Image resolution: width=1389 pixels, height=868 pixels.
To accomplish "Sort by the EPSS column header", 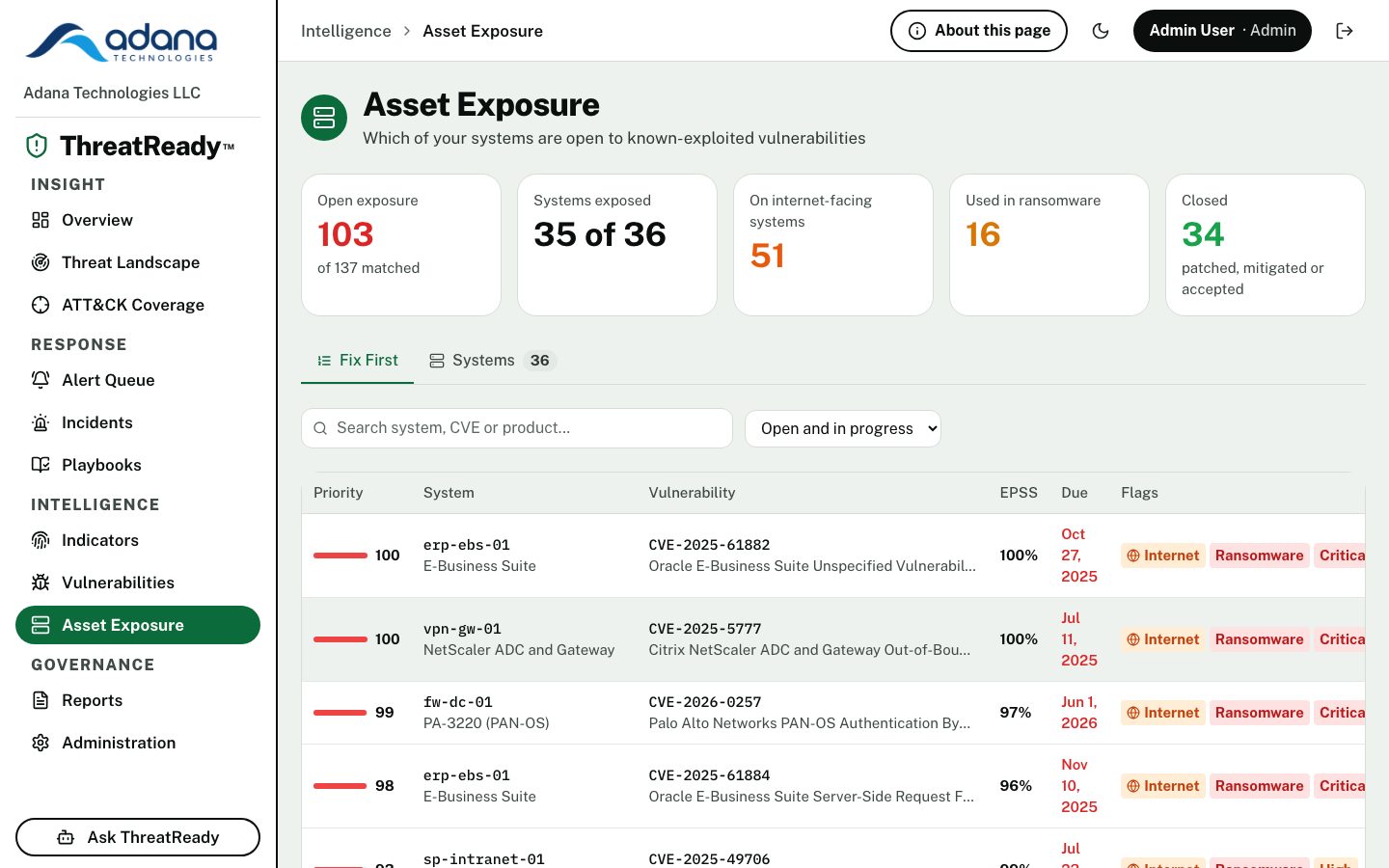I will (1019, 493).
